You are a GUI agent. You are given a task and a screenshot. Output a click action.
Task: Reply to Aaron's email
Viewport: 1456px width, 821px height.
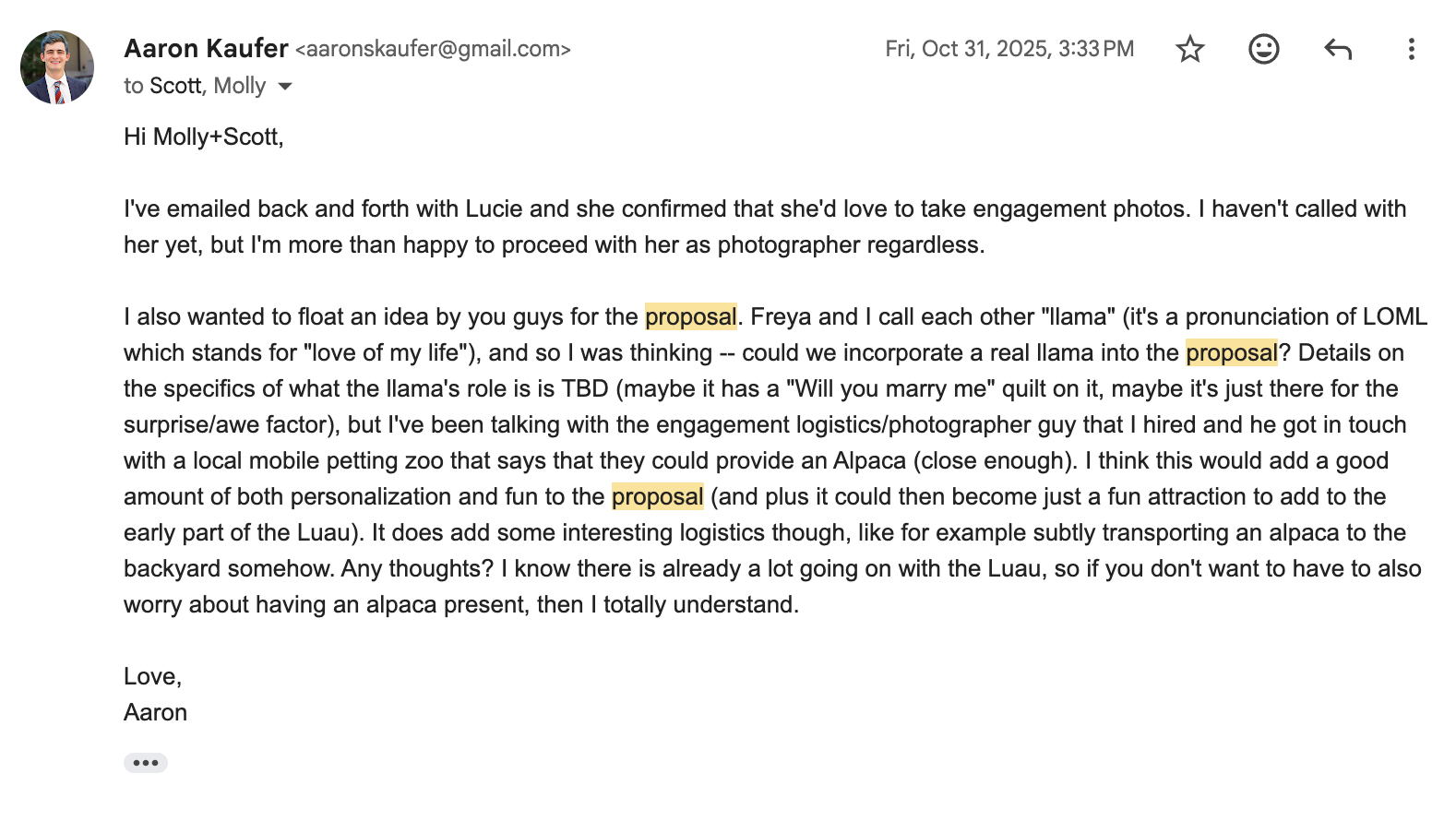(1337, 49)
